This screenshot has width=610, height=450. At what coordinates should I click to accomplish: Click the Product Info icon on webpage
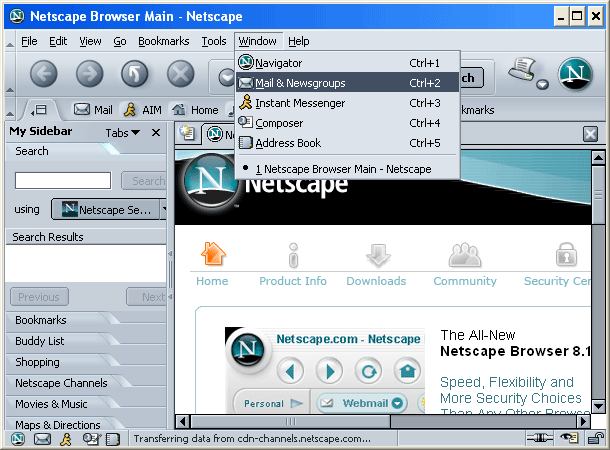point(293,255)
